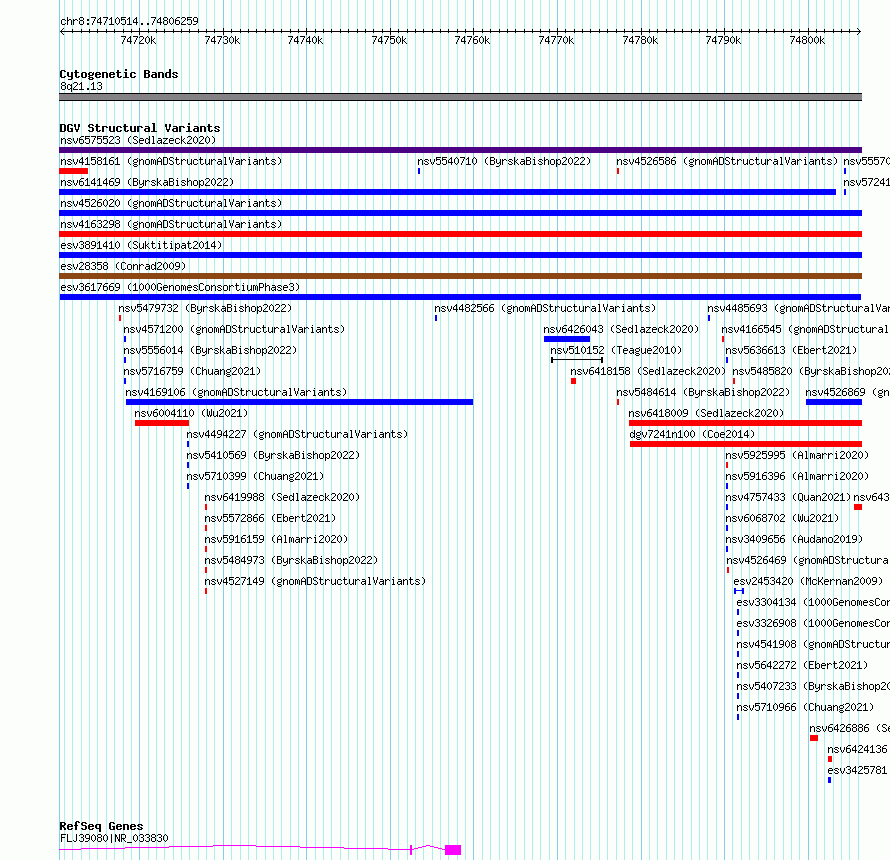Open nsv5716759 (Chuang2021) label
Viewport: 890px width, 860px height.
192,371
